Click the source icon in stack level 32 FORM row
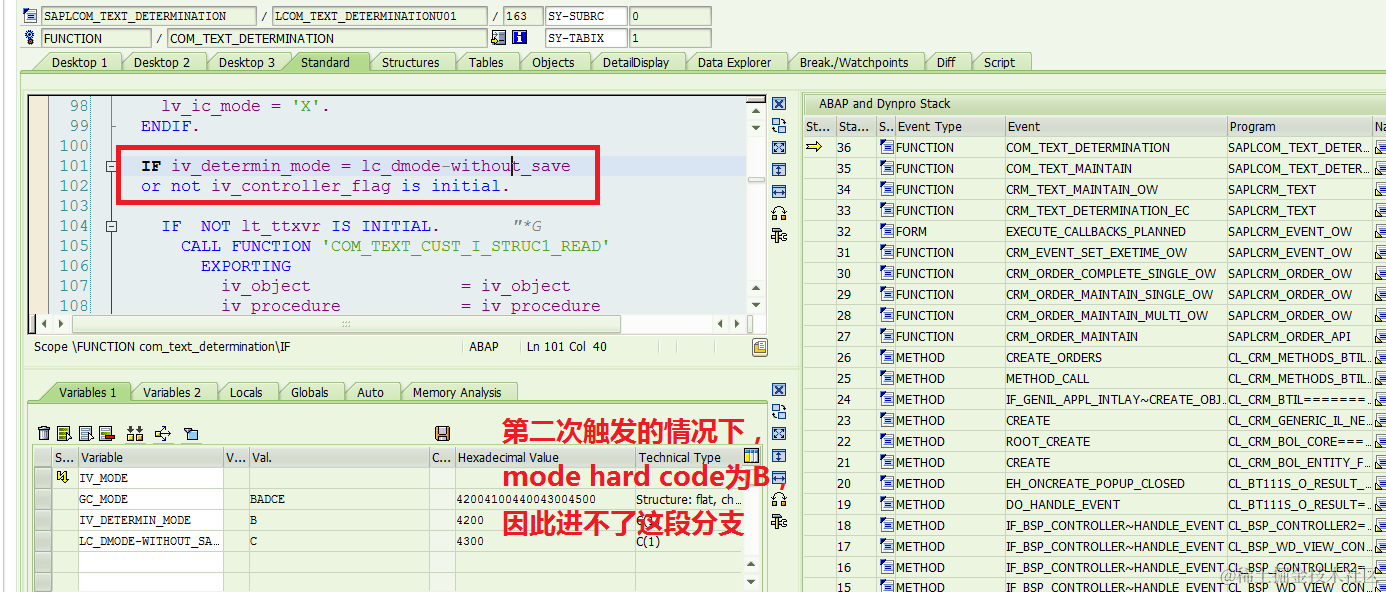Image resolution: width=1386 pixels, height=592 pixels. [x=886, y=231]
